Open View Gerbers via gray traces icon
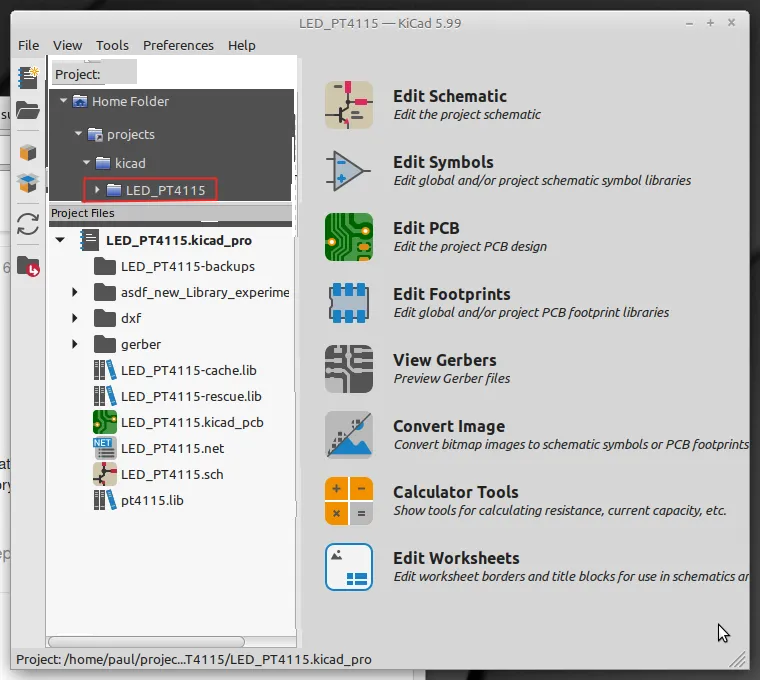760x680 pixels. 348,369
